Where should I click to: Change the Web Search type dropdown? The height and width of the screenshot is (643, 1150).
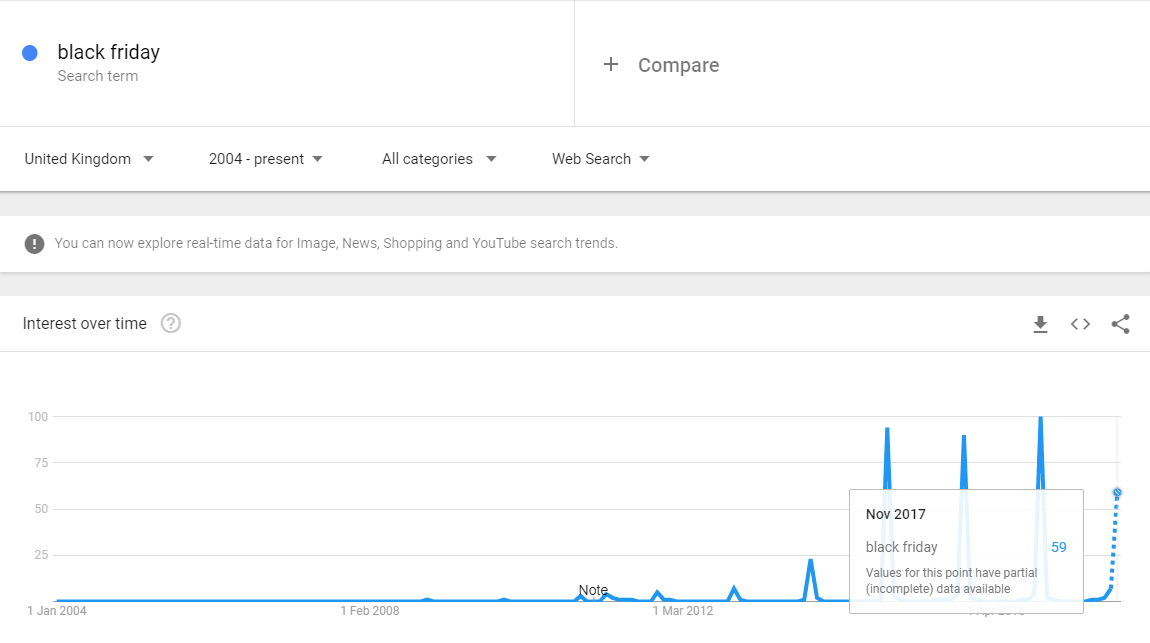coord(600,159)
